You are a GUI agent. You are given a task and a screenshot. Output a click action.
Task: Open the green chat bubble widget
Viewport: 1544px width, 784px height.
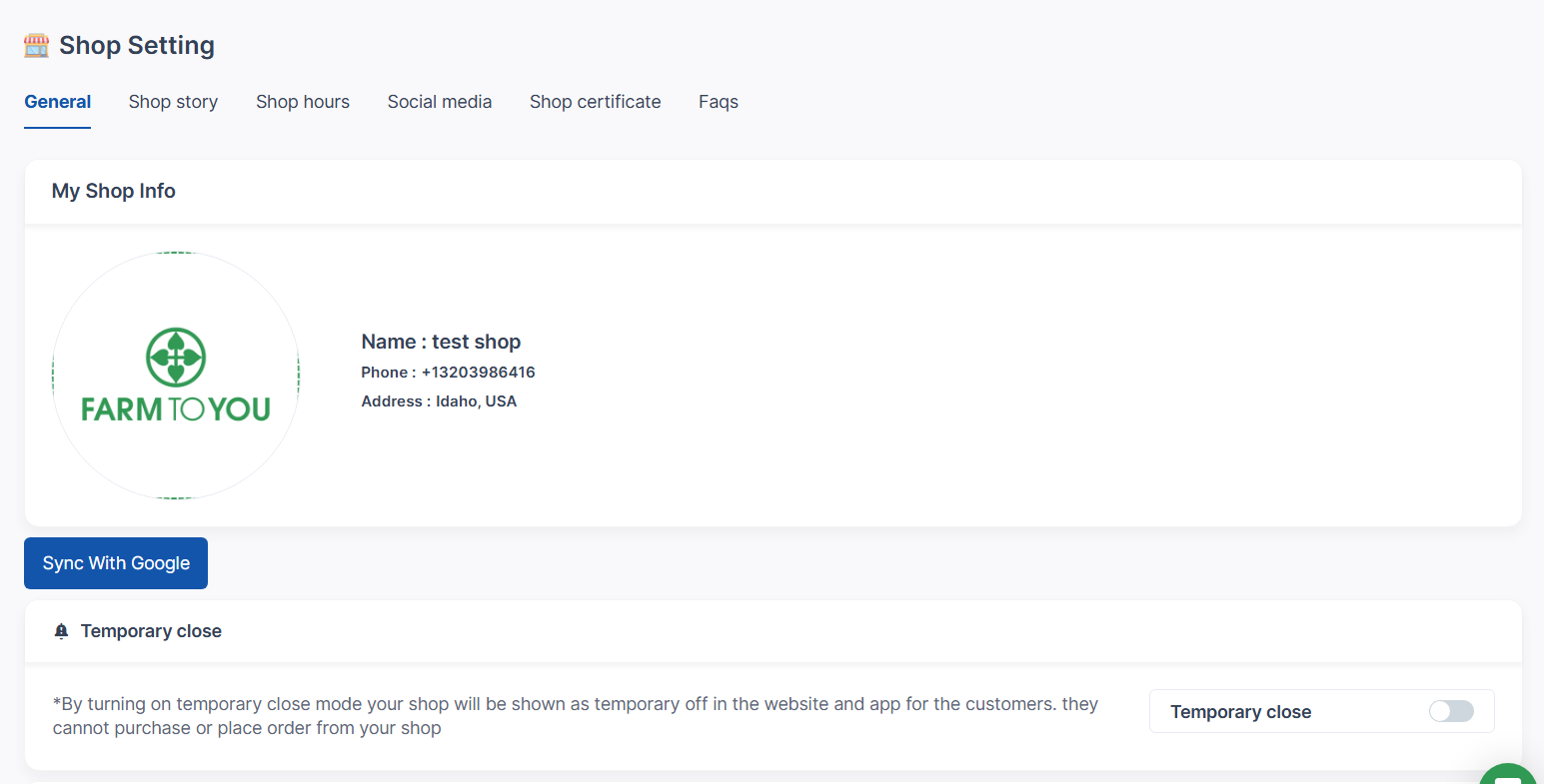coord(1509,773)
